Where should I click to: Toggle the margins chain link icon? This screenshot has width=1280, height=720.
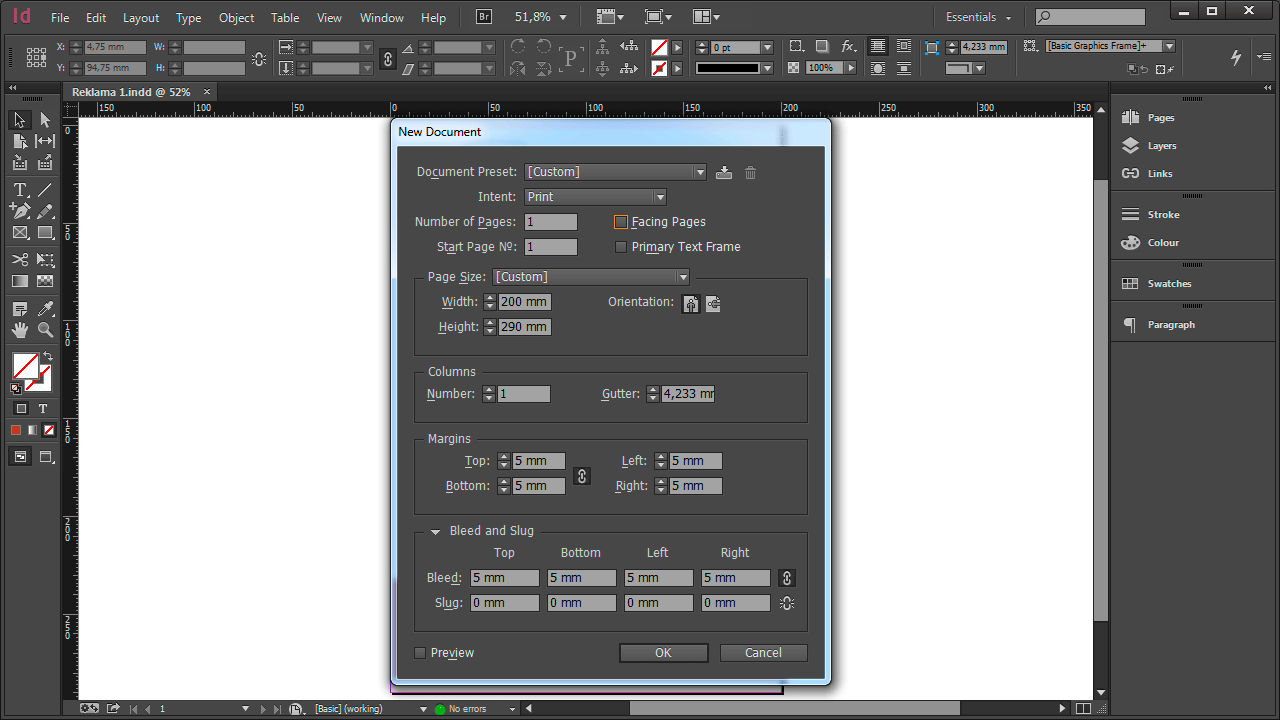[581, 476]
